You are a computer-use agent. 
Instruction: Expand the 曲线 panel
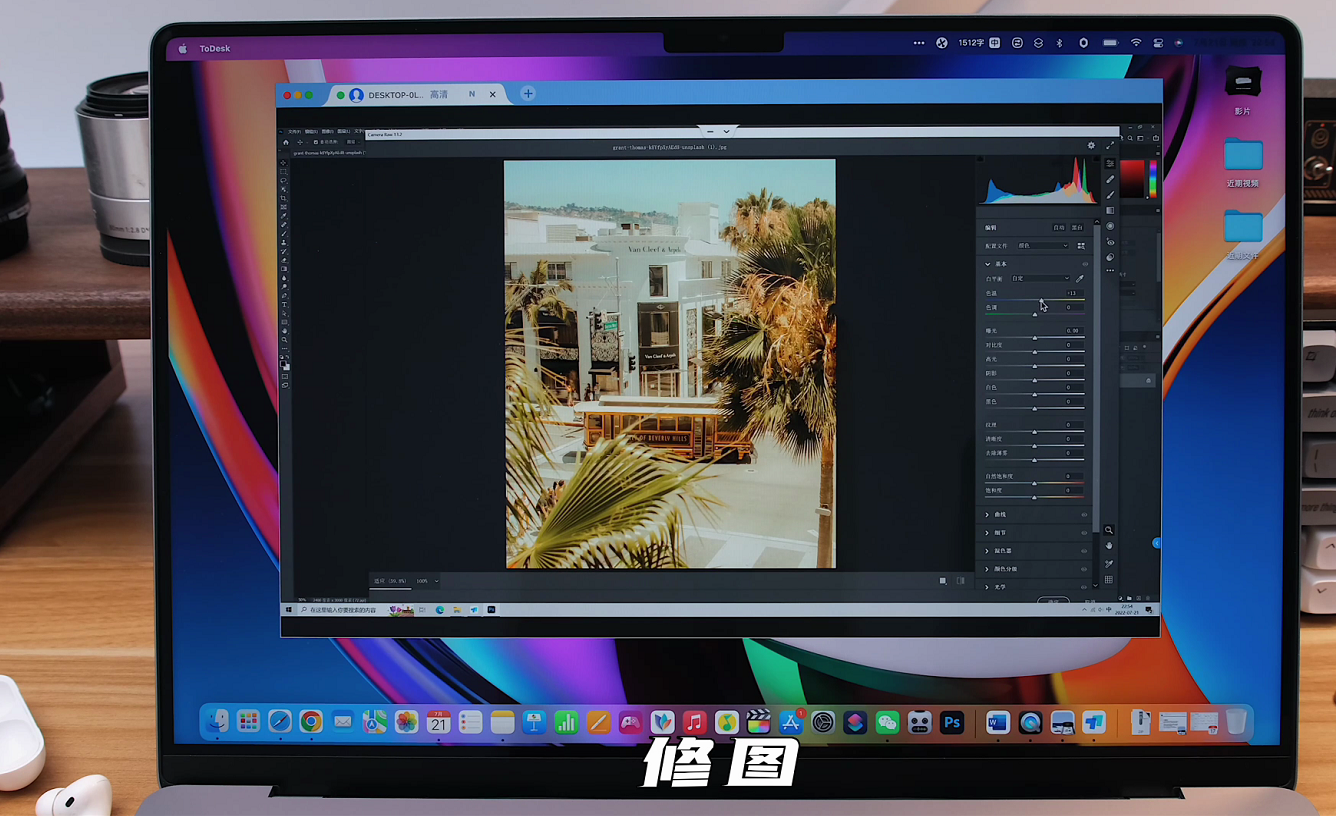(988, 515)
